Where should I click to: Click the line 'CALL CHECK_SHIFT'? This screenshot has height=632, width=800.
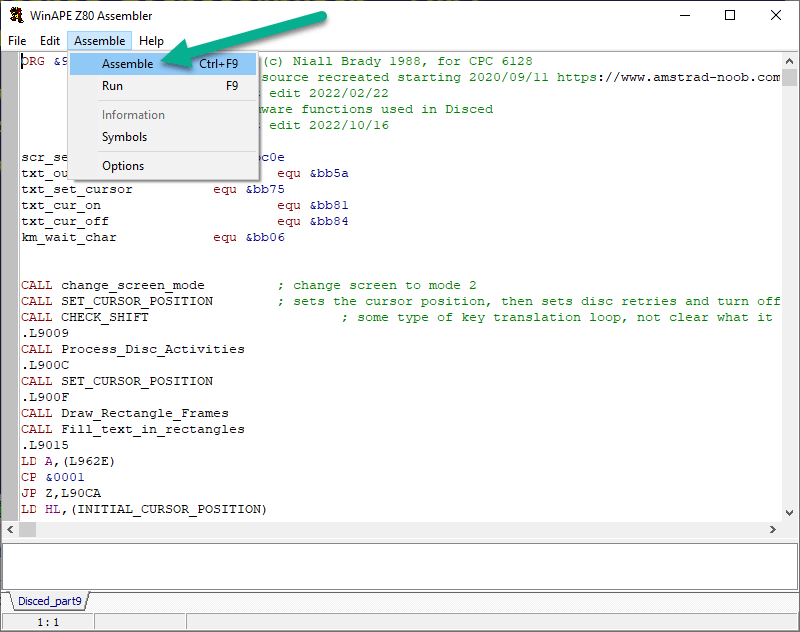click(85, 317)
